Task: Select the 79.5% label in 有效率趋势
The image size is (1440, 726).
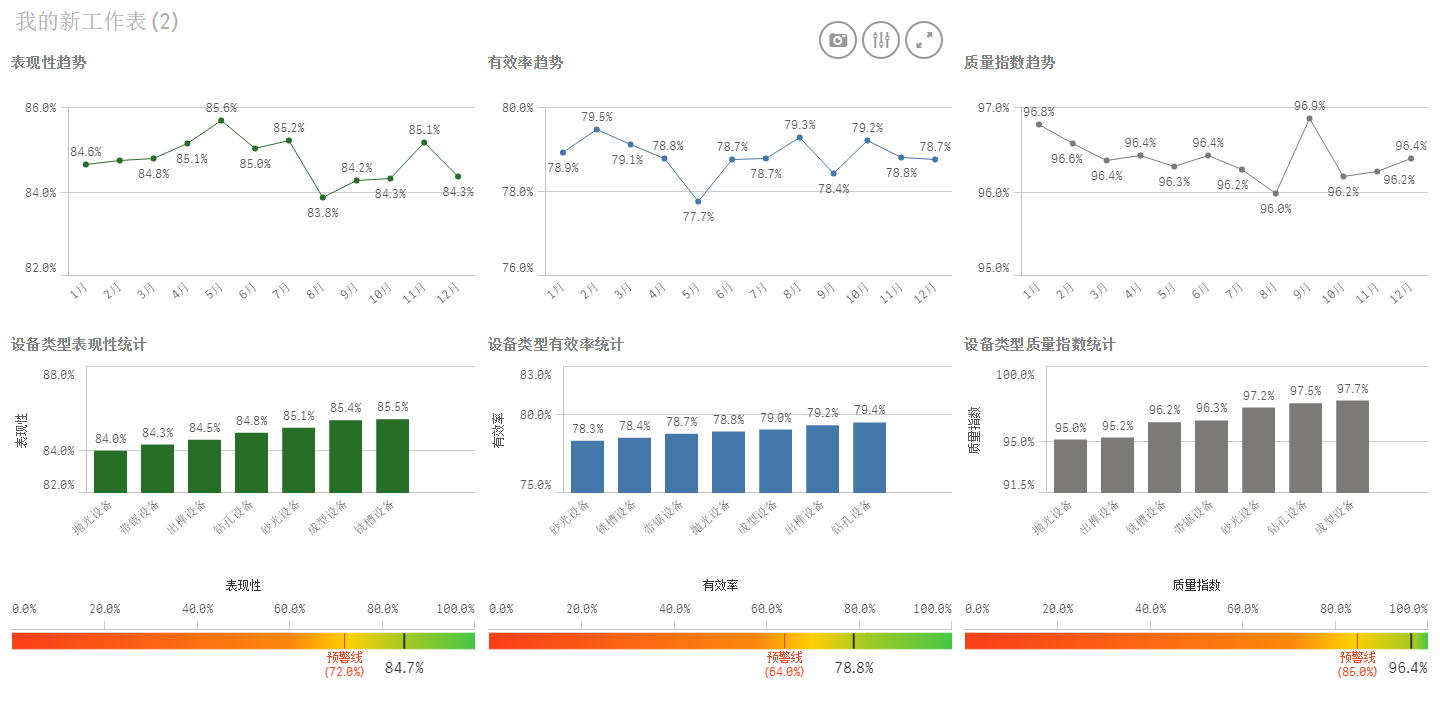Action: (597, 116)
